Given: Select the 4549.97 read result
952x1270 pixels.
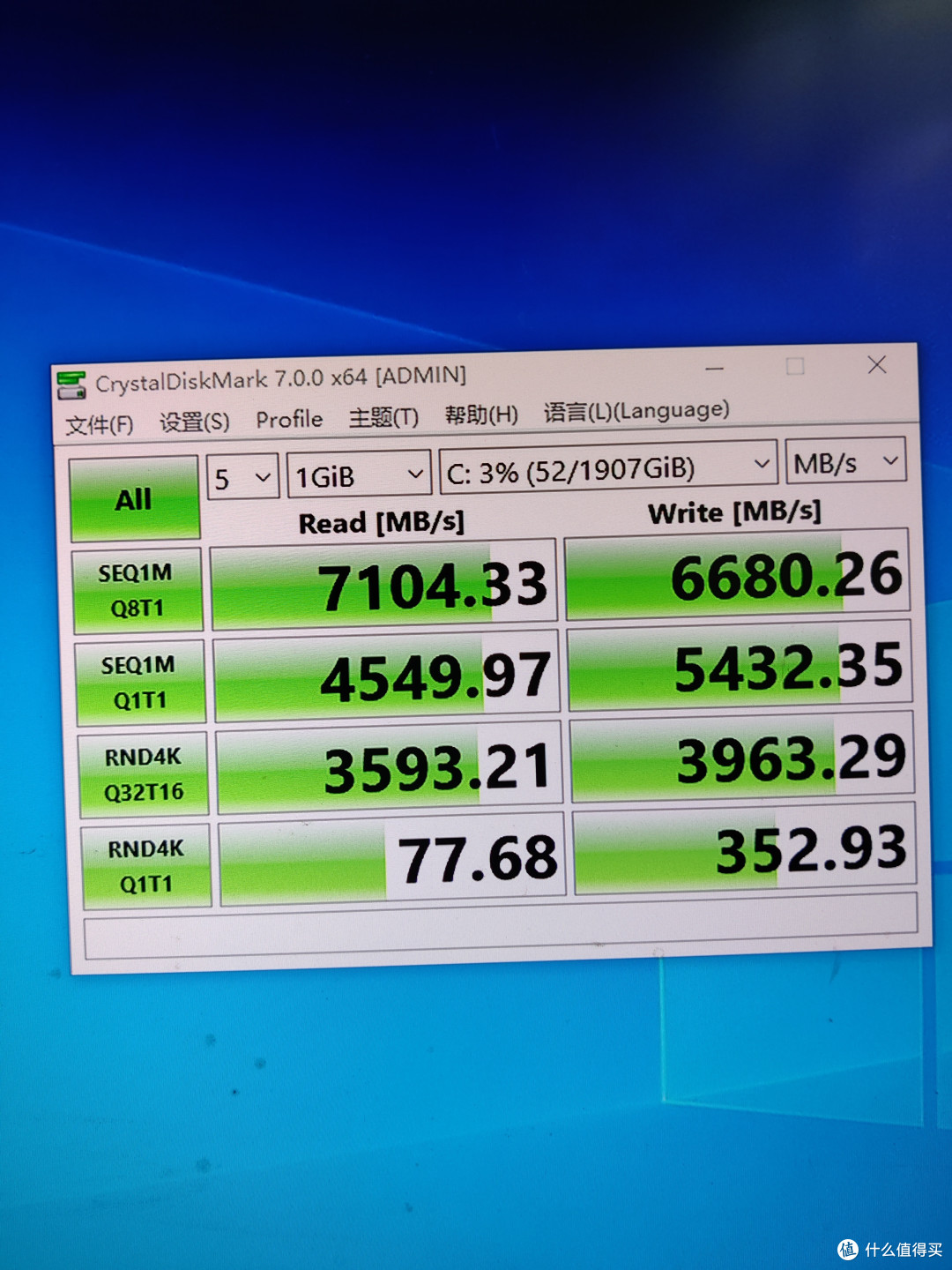Looking at the screenshot, I should (x=387, y=676).
